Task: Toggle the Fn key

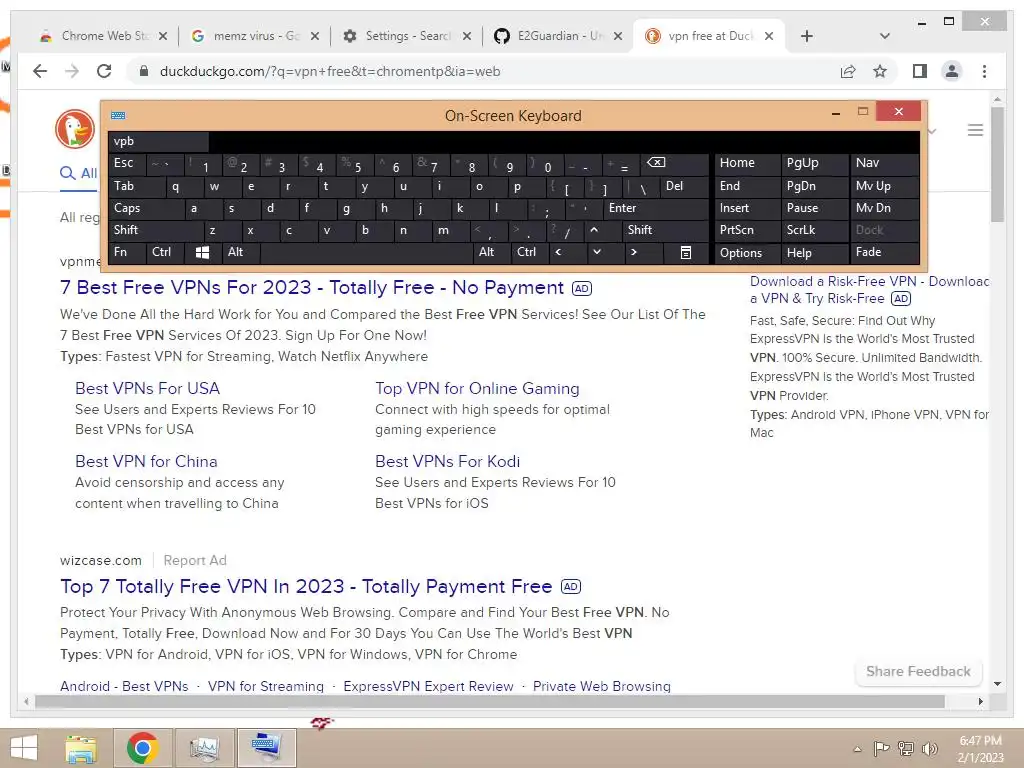Action: click(x=127, y=252)
